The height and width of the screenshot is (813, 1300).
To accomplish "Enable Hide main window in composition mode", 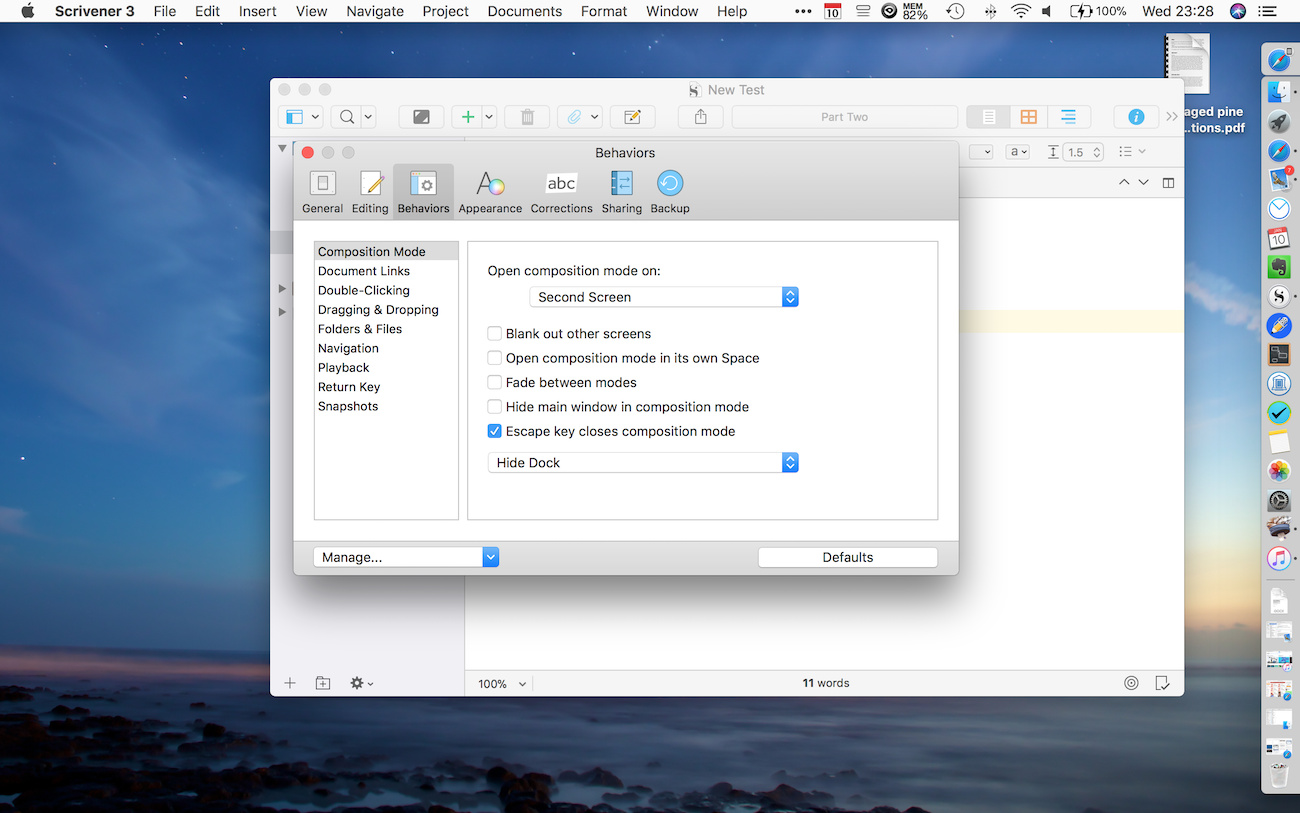I will [x=494, y=407].
